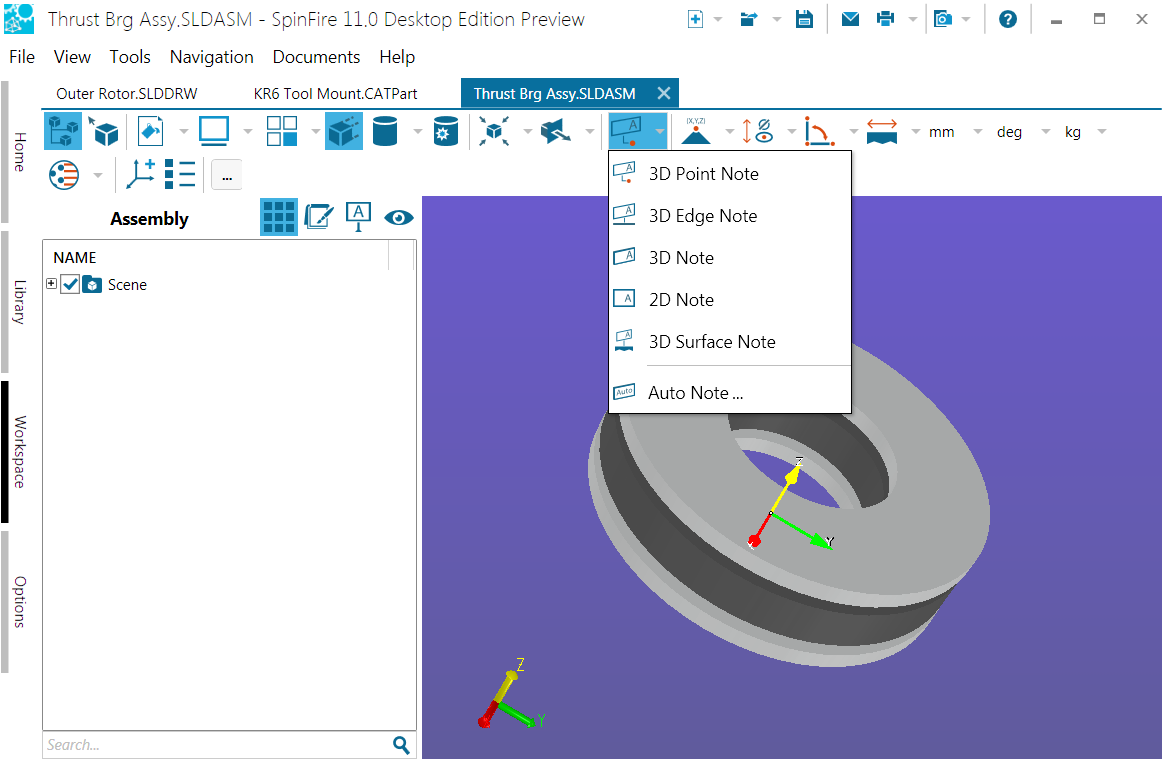The image size is (1163, 761).
Task: Choose 3D Surface Note from the dropdown
Action: (x=711, y=342)
